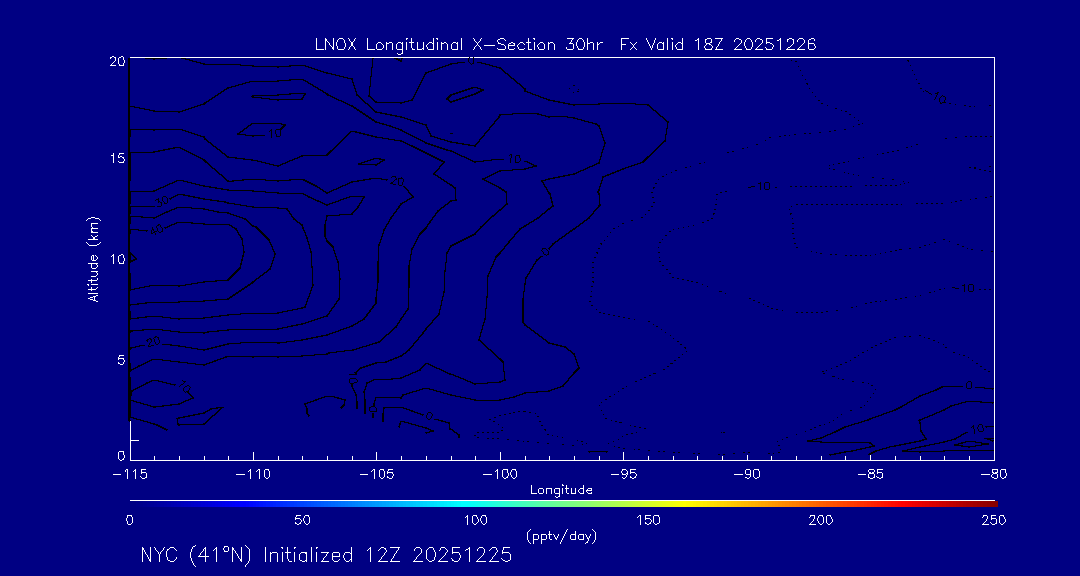Select the altitude axis tick label 15
The height and width of the screenshot is (576, 1080).
117,158
